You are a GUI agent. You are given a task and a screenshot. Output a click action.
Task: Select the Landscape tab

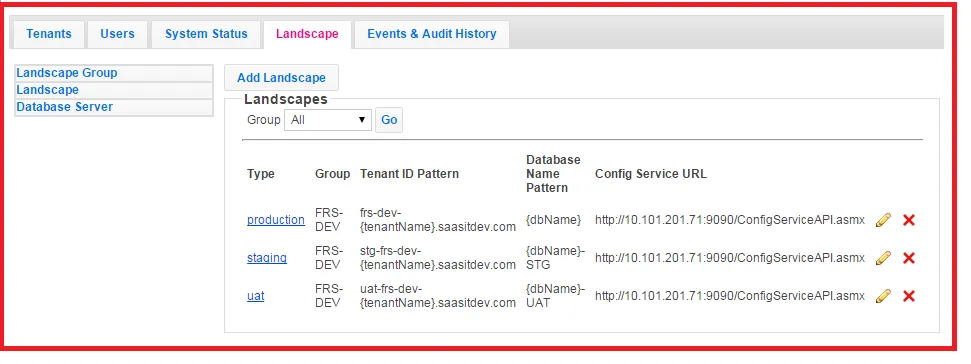pyautogui.click(x=307, y=34)
